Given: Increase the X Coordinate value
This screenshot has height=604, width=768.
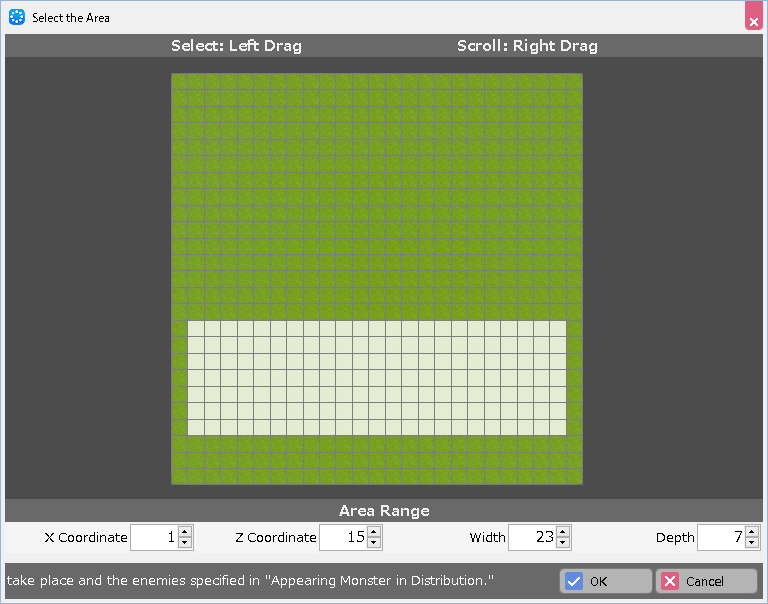Looking at the screenshot, I should [x=185, y=531].
